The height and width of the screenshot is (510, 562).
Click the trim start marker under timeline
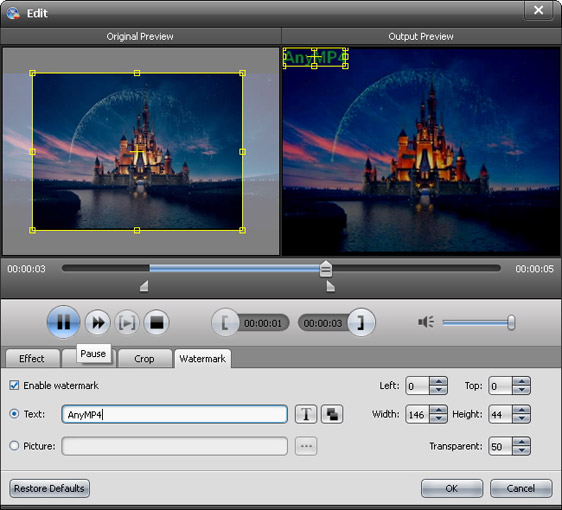point(144,286)
